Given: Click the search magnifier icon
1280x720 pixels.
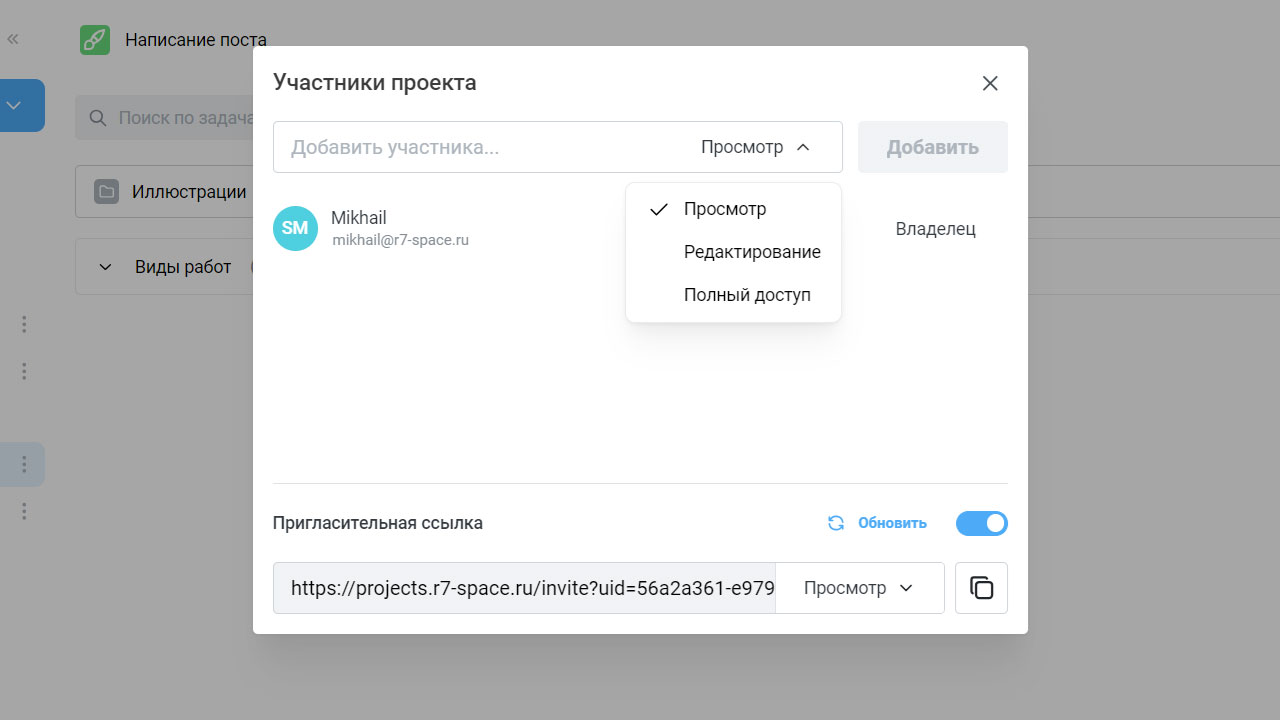Looking at the screenshot, I should click(98, 118).
